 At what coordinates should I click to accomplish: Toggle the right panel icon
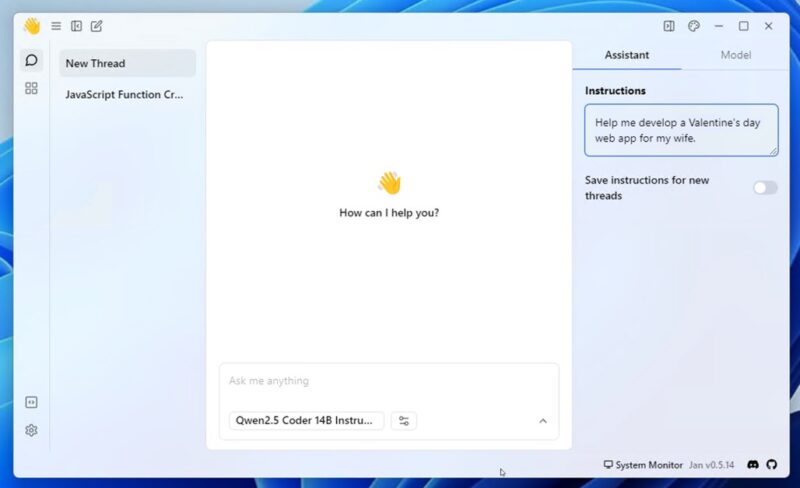tap(669, 26)
